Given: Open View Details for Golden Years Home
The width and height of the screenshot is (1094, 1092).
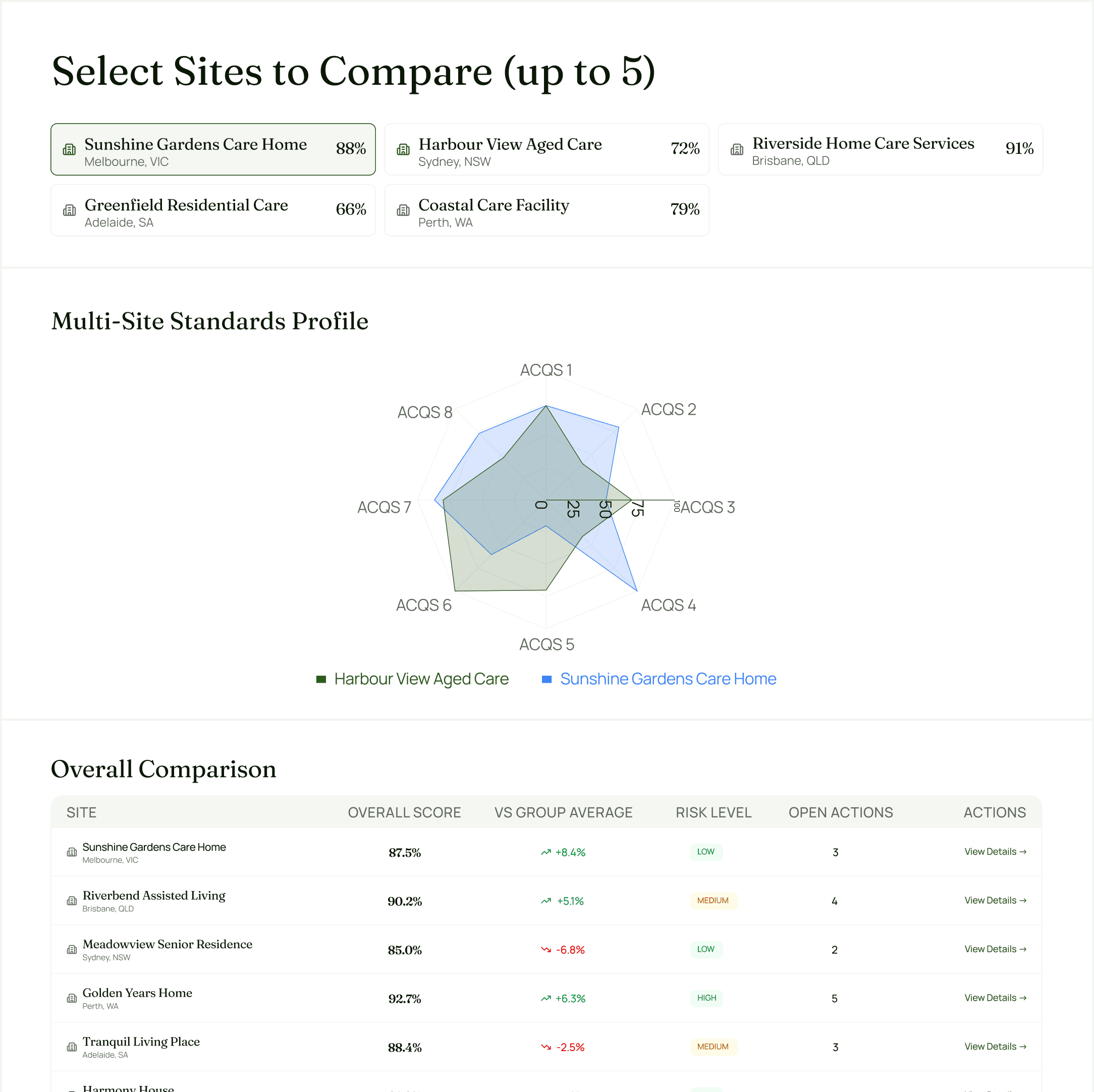Looking at the screenshot, I should click(x=995, y=998).
